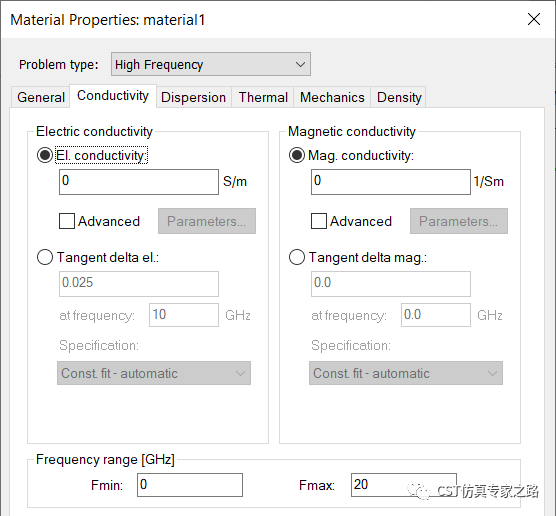
Task: Select the Tangent delta el. option
Action: 45,257
